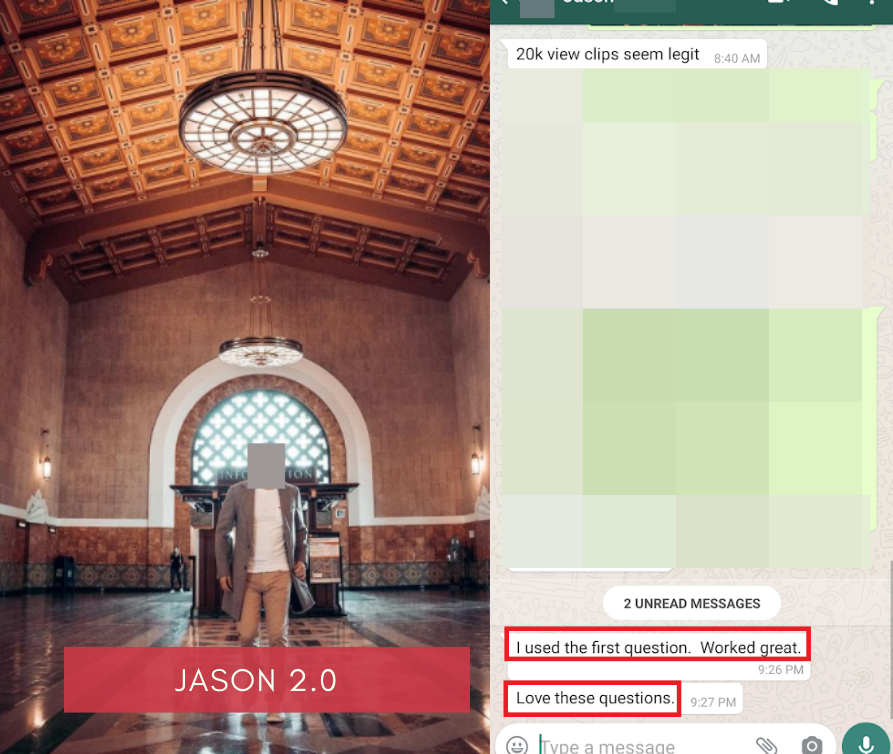Click the Type a message field
Screen dimensions: 893x754
coord(640,746)
